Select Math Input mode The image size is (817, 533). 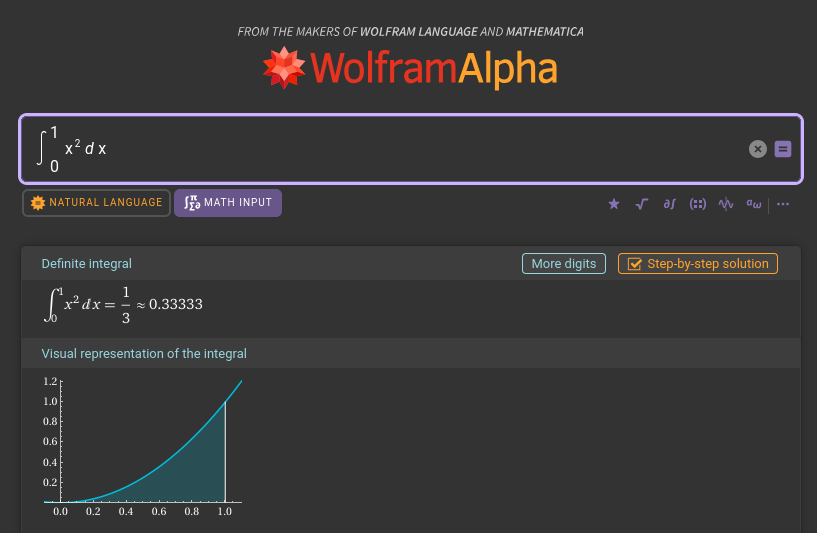228,203
